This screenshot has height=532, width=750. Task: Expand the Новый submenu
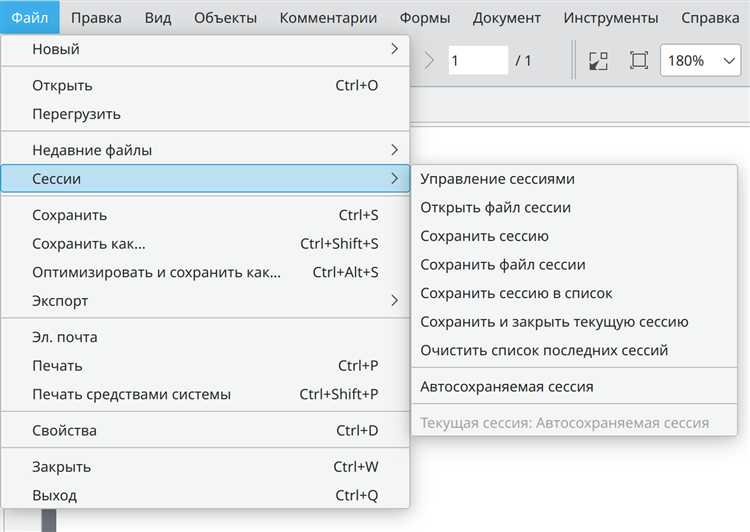point(205,49)
